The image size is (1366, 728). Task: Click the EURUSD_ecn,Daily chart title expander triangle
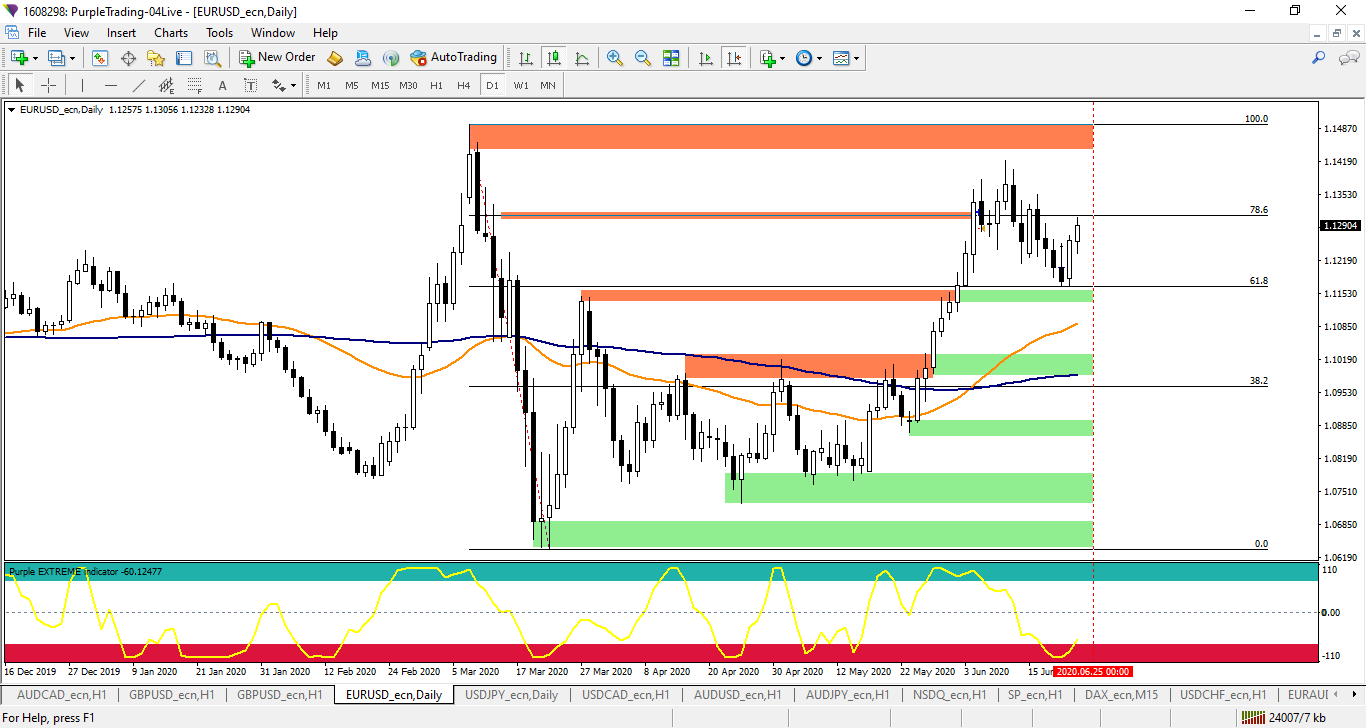coord(12,110)
